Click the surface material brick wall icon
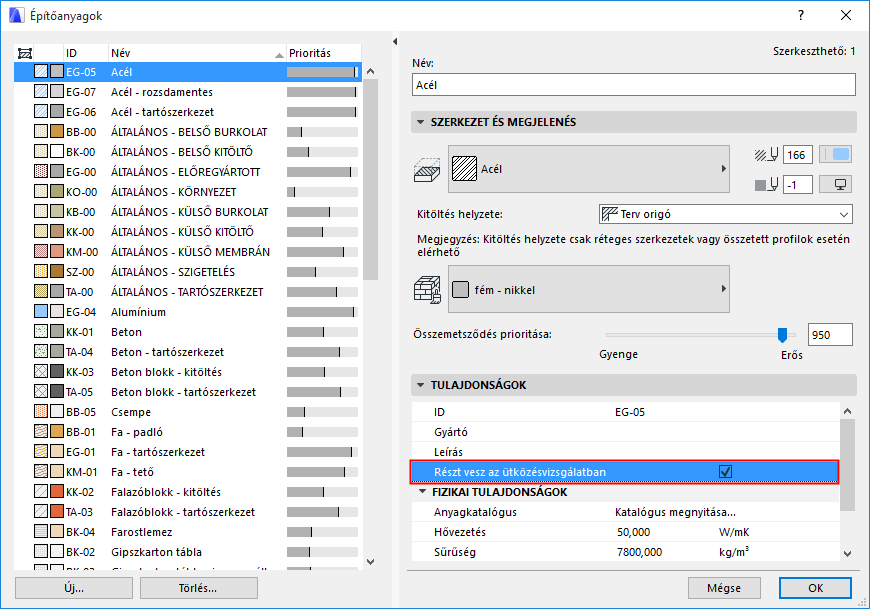The height and width of the screenshot is (609, 870). (427, 290)
